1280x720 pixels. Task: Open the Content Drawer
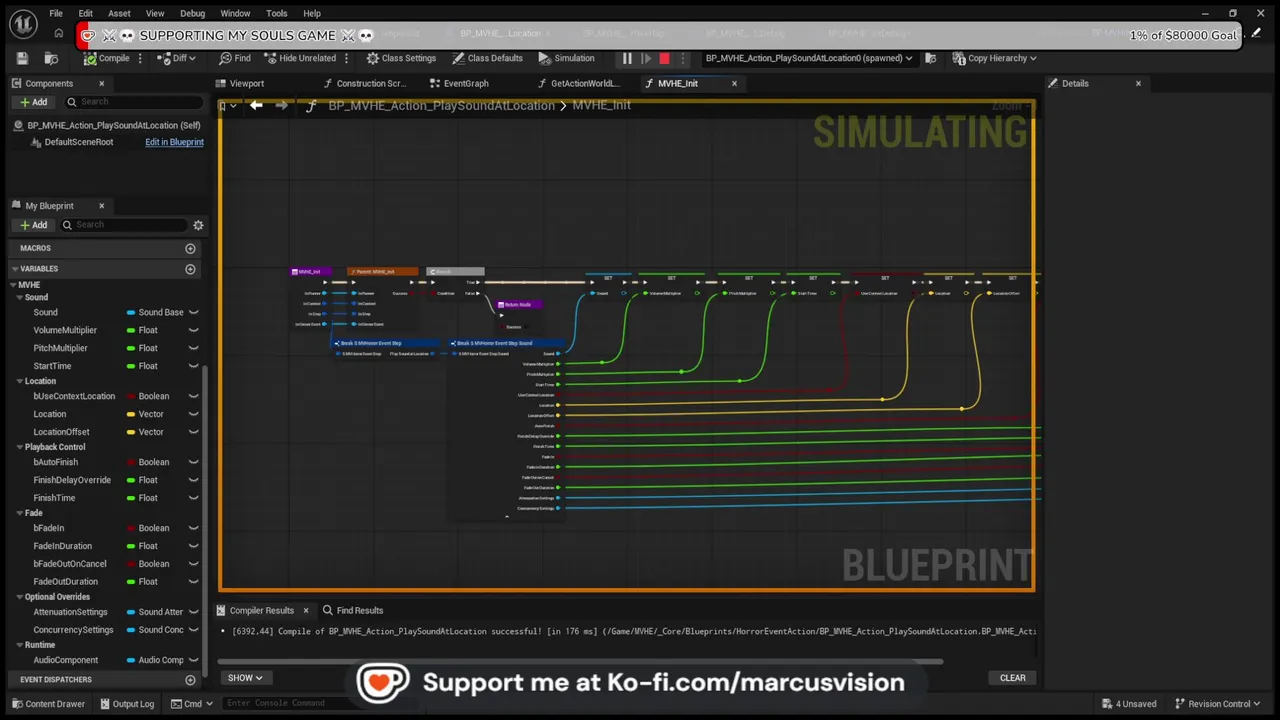[x=47, y=704]
